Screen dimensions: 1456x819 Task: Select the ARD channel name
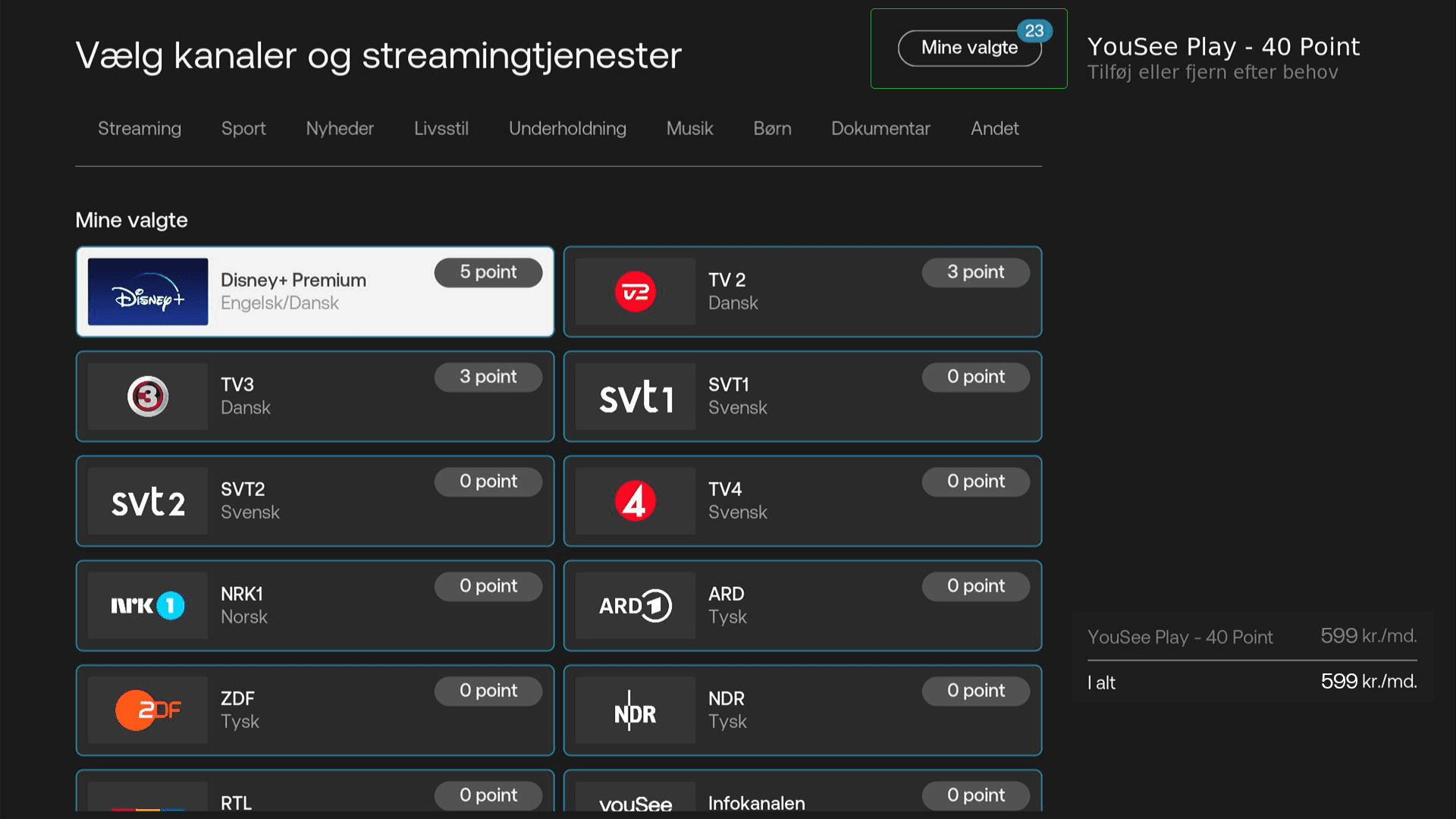tap(726, 595)
